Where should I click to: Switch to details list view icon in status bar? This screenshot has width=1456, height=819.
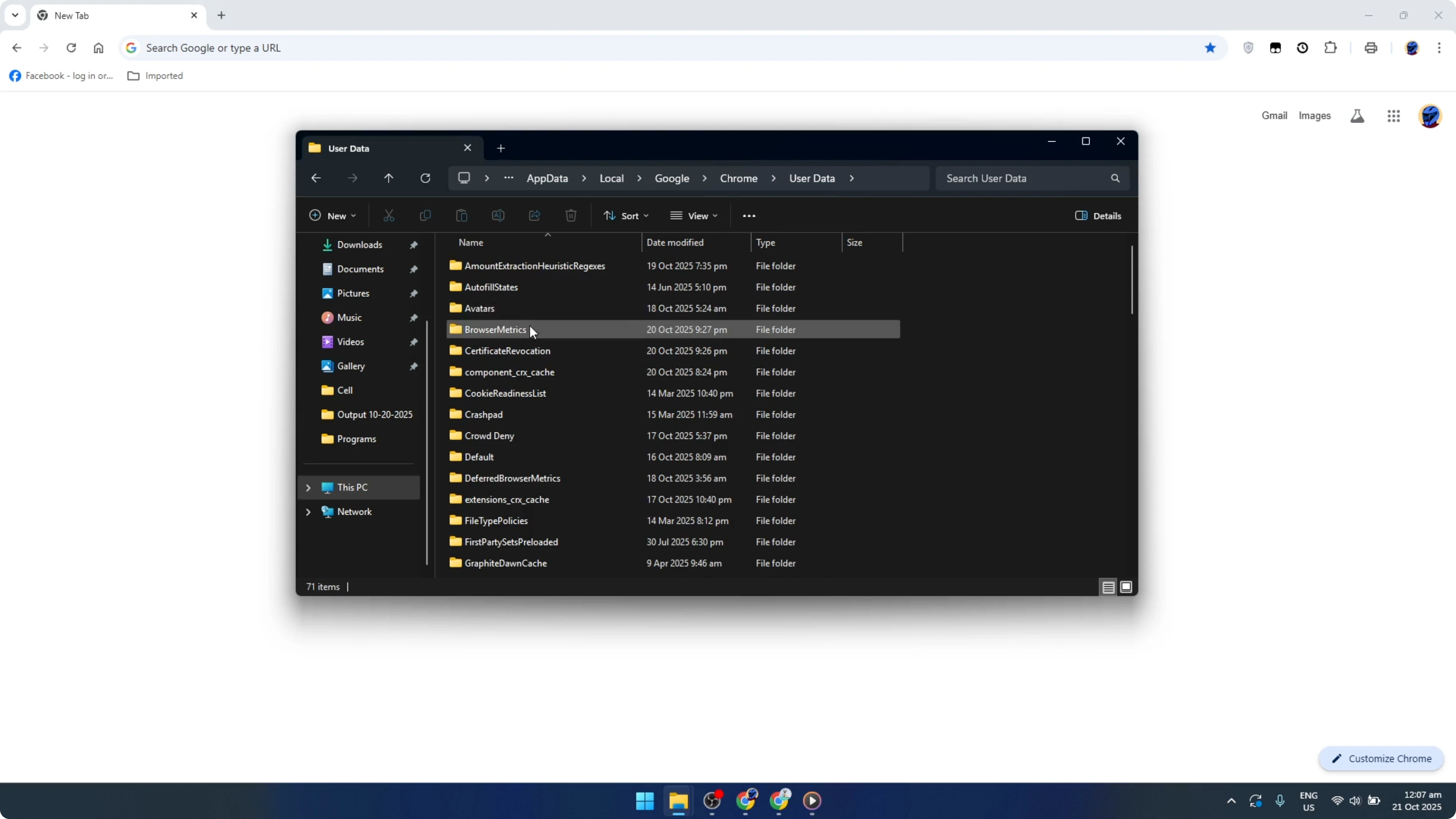click(1108, 587)
